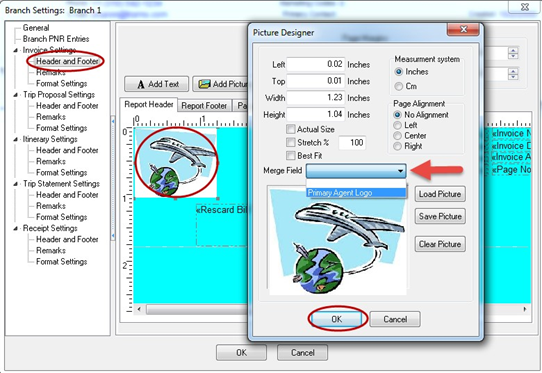
Task: Switch to the Report Footer tab
Action: pos(204,105)
